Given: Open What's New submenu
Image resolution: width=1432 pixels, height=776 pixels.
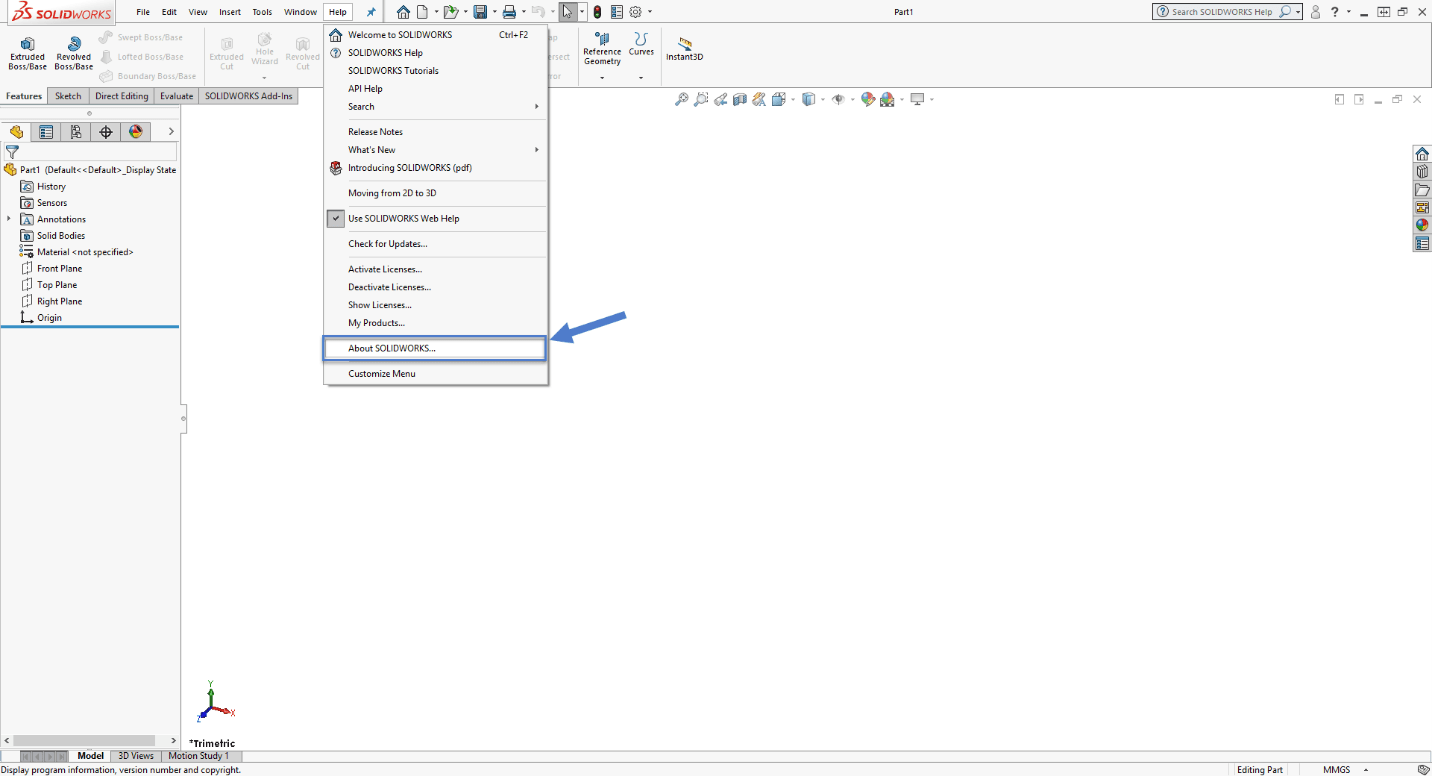Looking at the screenshot, I should pos(435,149).
